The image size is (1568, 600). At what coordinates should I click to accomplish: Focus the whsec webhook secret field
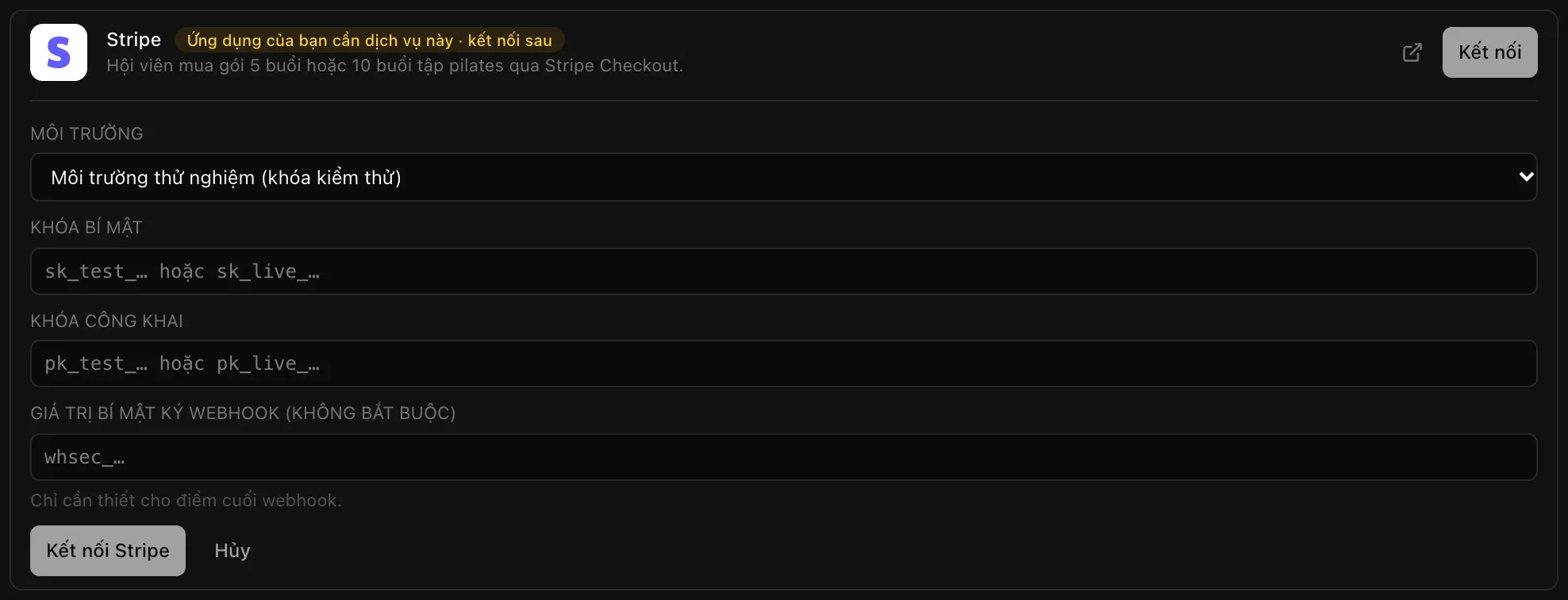click(x=783, y=457)
